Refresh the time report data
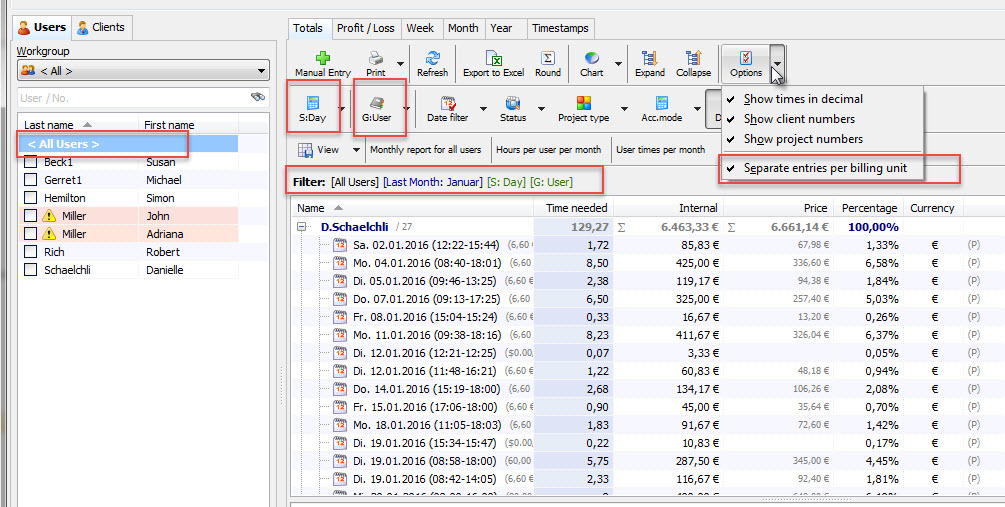 (432, 58)
